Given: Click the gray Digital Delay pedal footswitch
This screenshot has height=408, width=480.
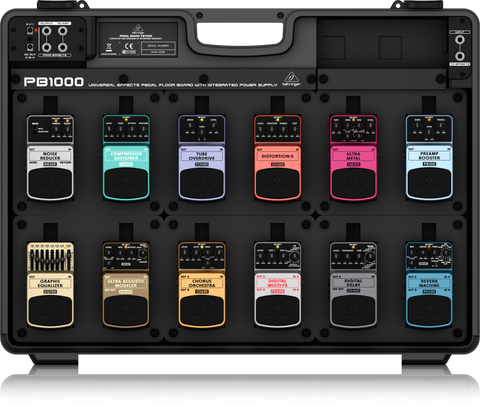Looking at the screenshot, I should (353, 310).
